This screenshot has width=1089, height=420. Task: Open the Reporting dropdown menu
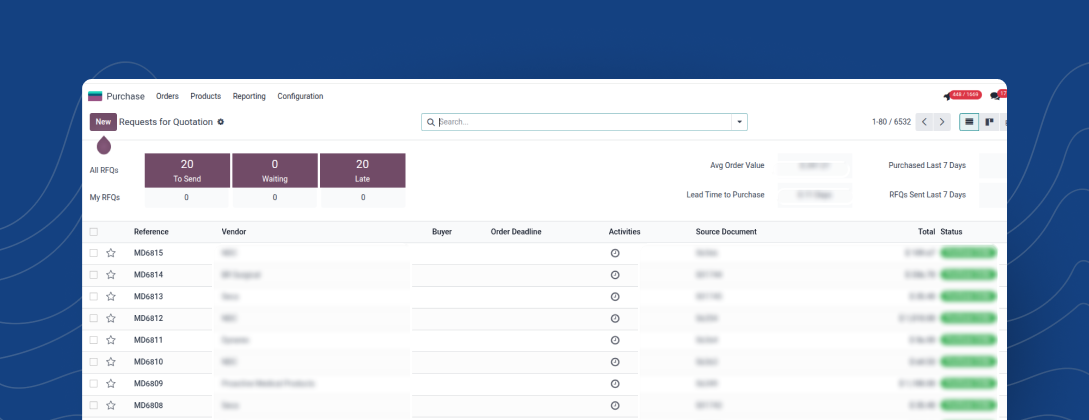[x=249, y=97]
